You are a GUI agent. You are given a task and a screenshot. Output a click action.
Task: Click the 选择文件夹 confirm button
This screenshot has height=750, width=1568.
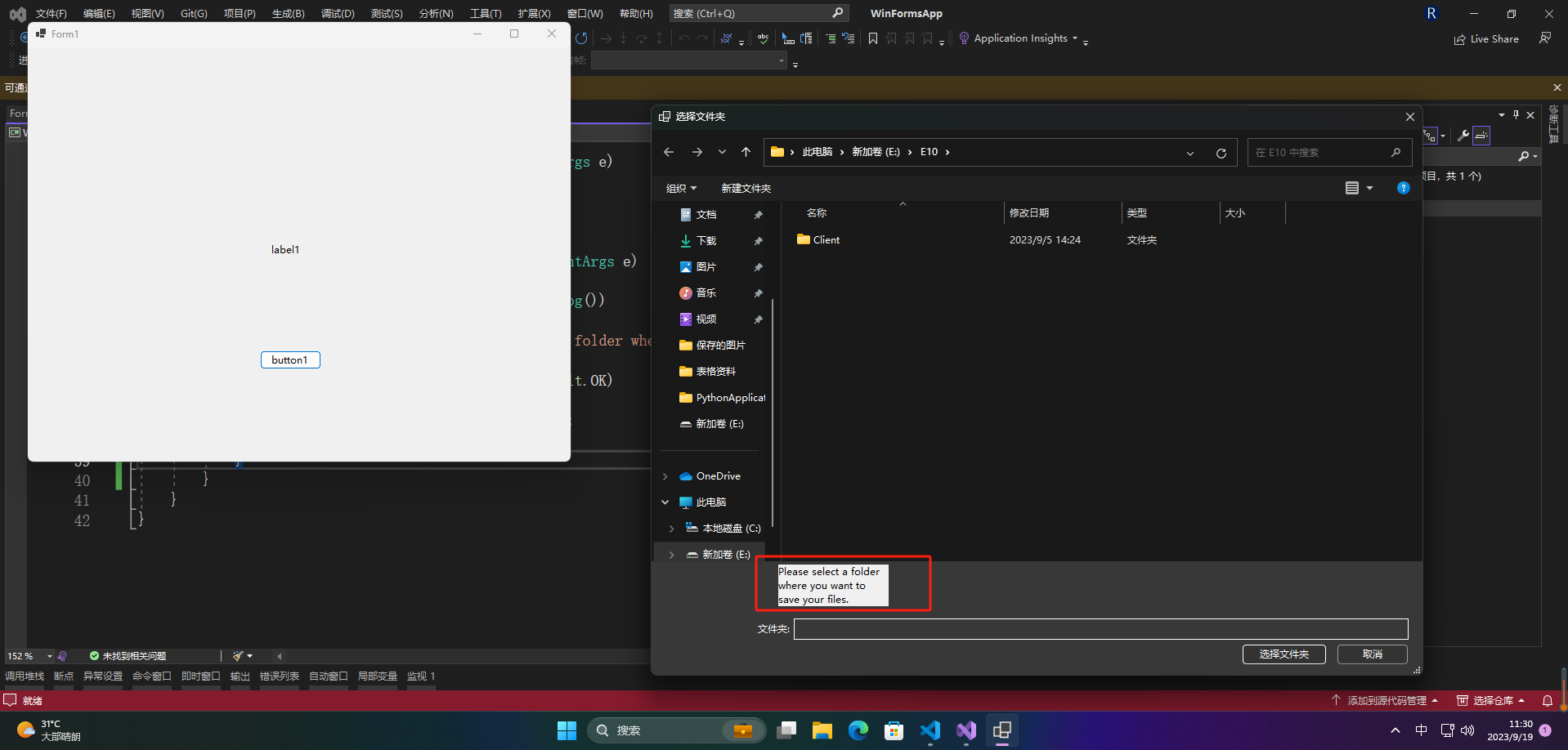tap(1284, 654)
